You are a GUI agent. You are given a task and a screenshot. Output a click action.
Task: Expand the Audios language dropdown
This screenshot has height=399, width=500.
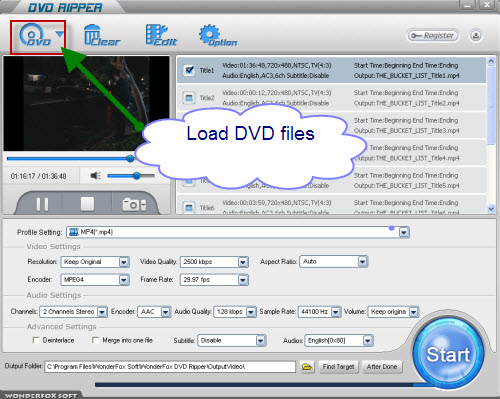(367, 341)
